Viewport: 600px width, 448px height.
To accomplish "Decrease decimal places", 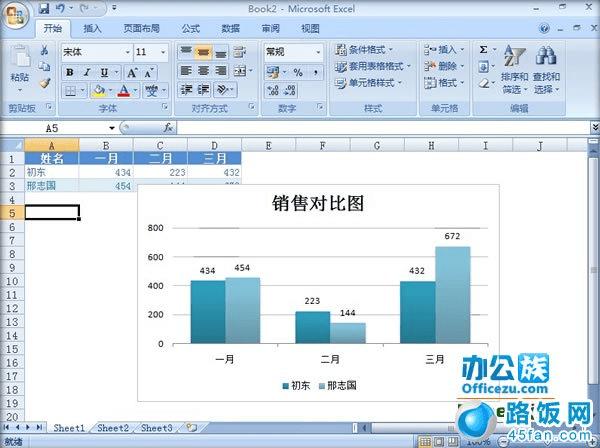I will pos(290,91).
